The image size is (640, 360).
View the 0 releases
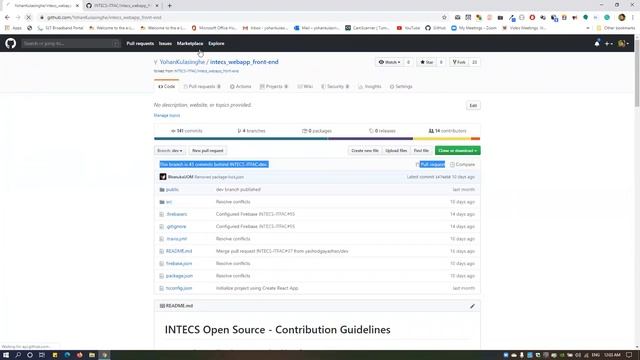click(382, 131)
